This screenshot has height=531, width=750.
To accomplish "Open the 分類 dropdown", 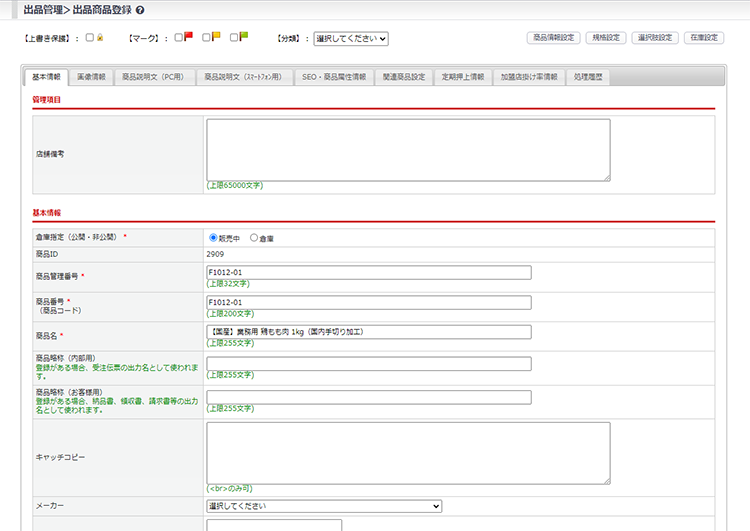I will coord(350,39).
